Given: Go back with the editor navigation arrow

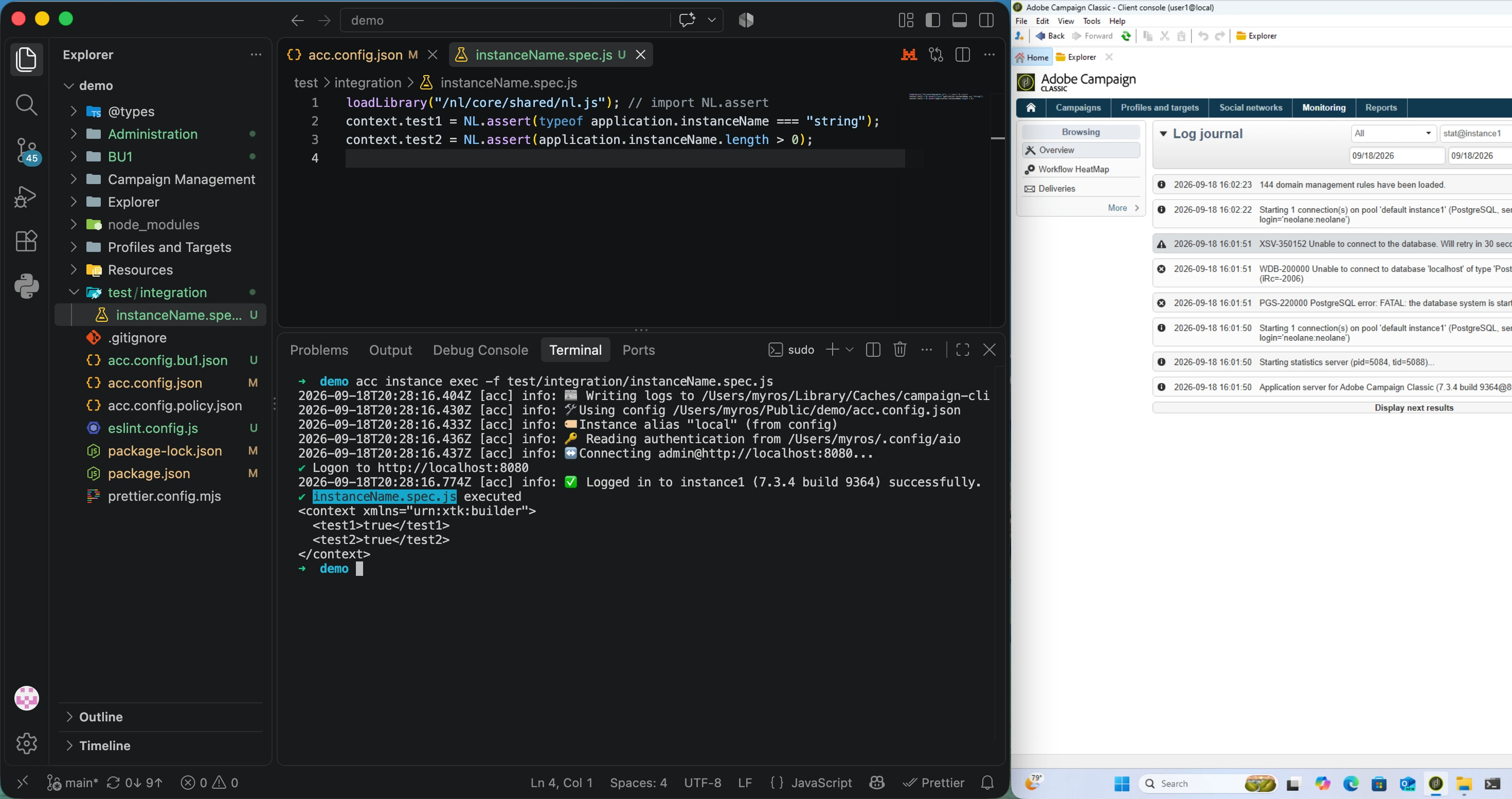Looking at the screenshot, I should 298,21.
